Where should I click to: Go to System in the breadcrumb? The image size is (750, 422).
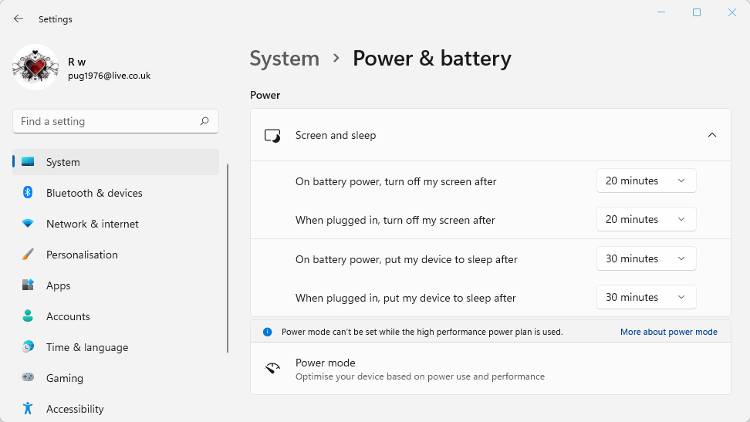(284, 59)
